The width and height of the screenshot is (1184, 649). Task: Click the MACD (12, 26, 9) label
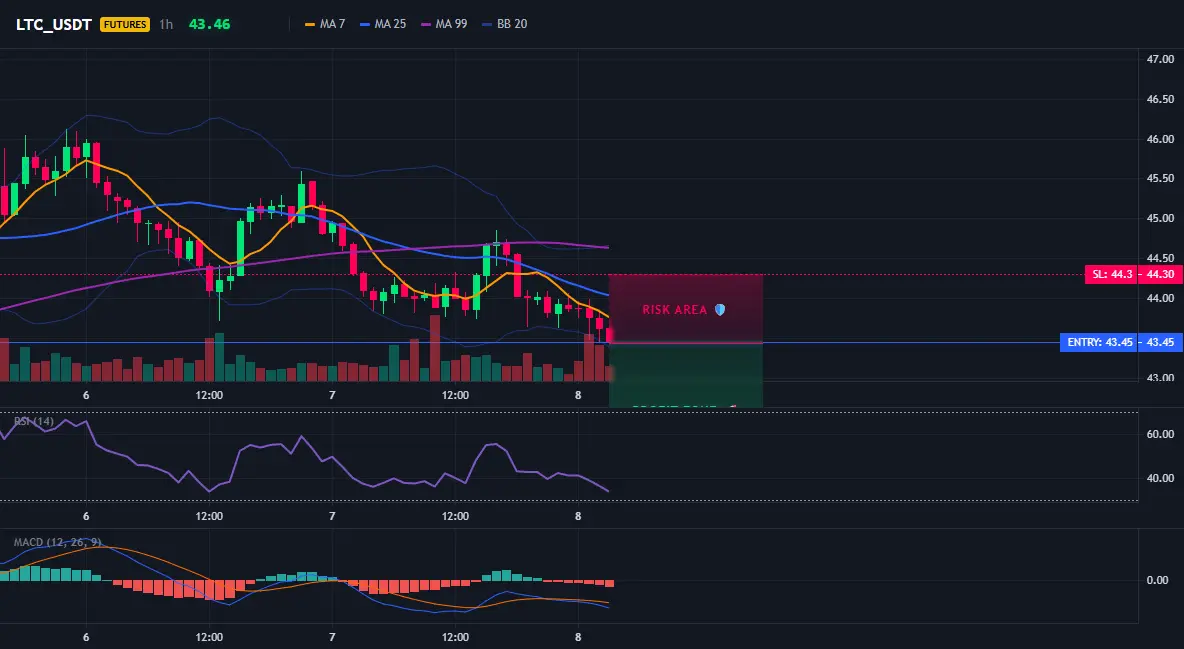(57, 542)
